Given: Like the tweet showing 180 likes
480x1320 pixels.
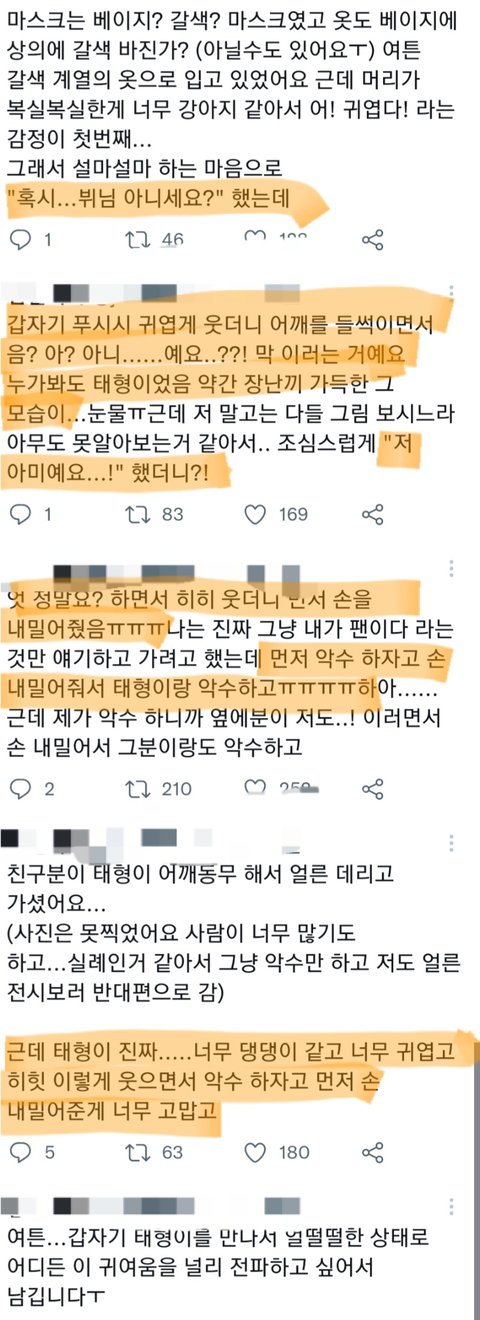Looking at the screenshot, I should [256, 1152].
